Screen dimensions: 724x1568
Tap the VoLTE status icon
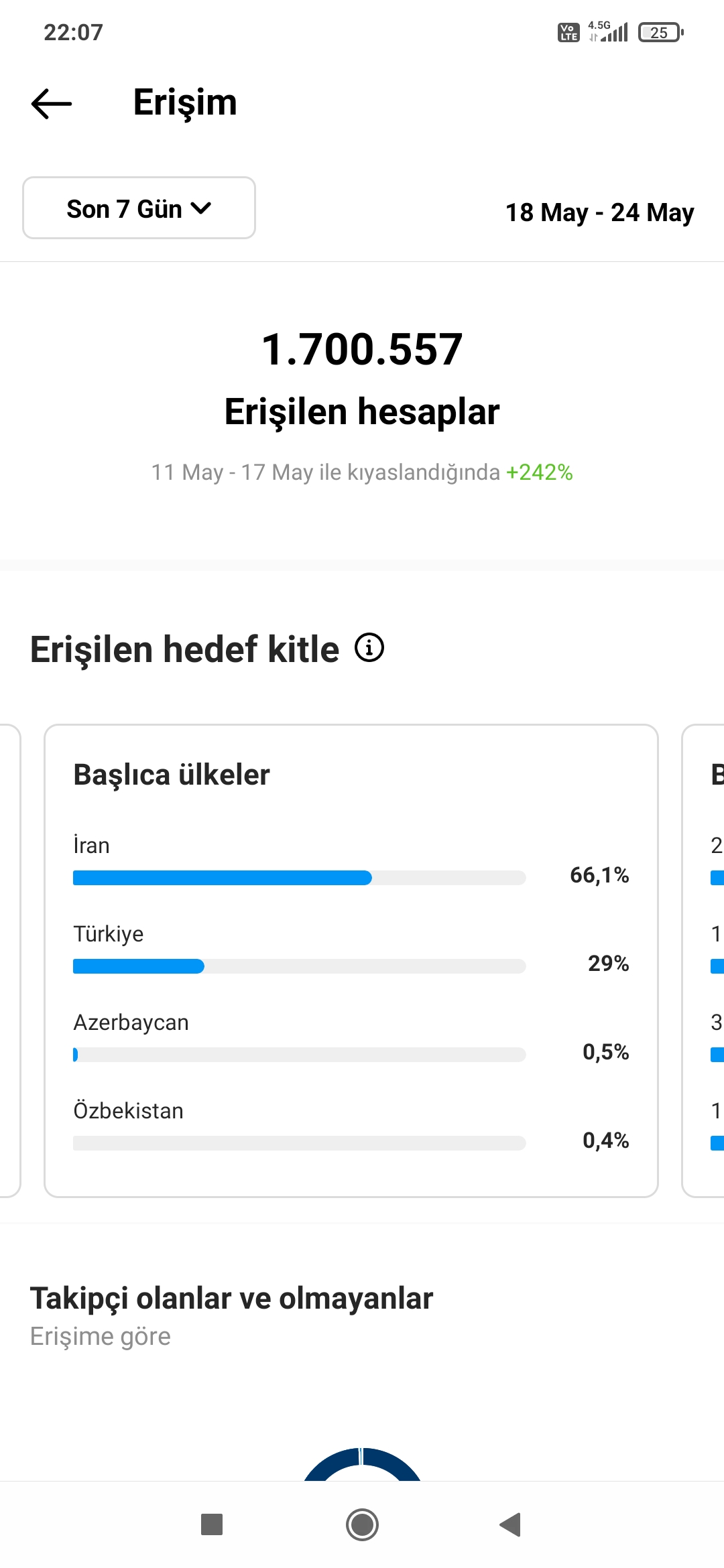coord(568,32)
